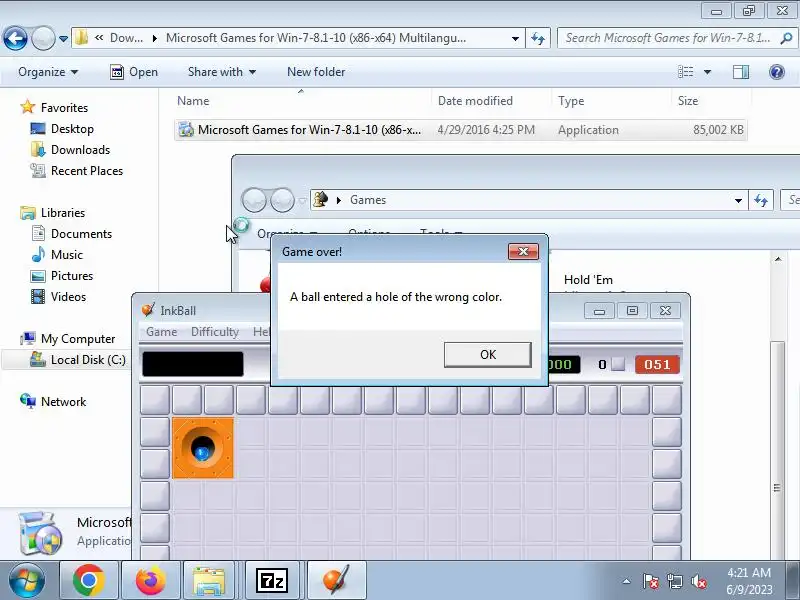Image resolution: width=800 pixels, height=600 pixels.
Task: Click the InkBall title bar icon
Action: click(x=148, y=310)
